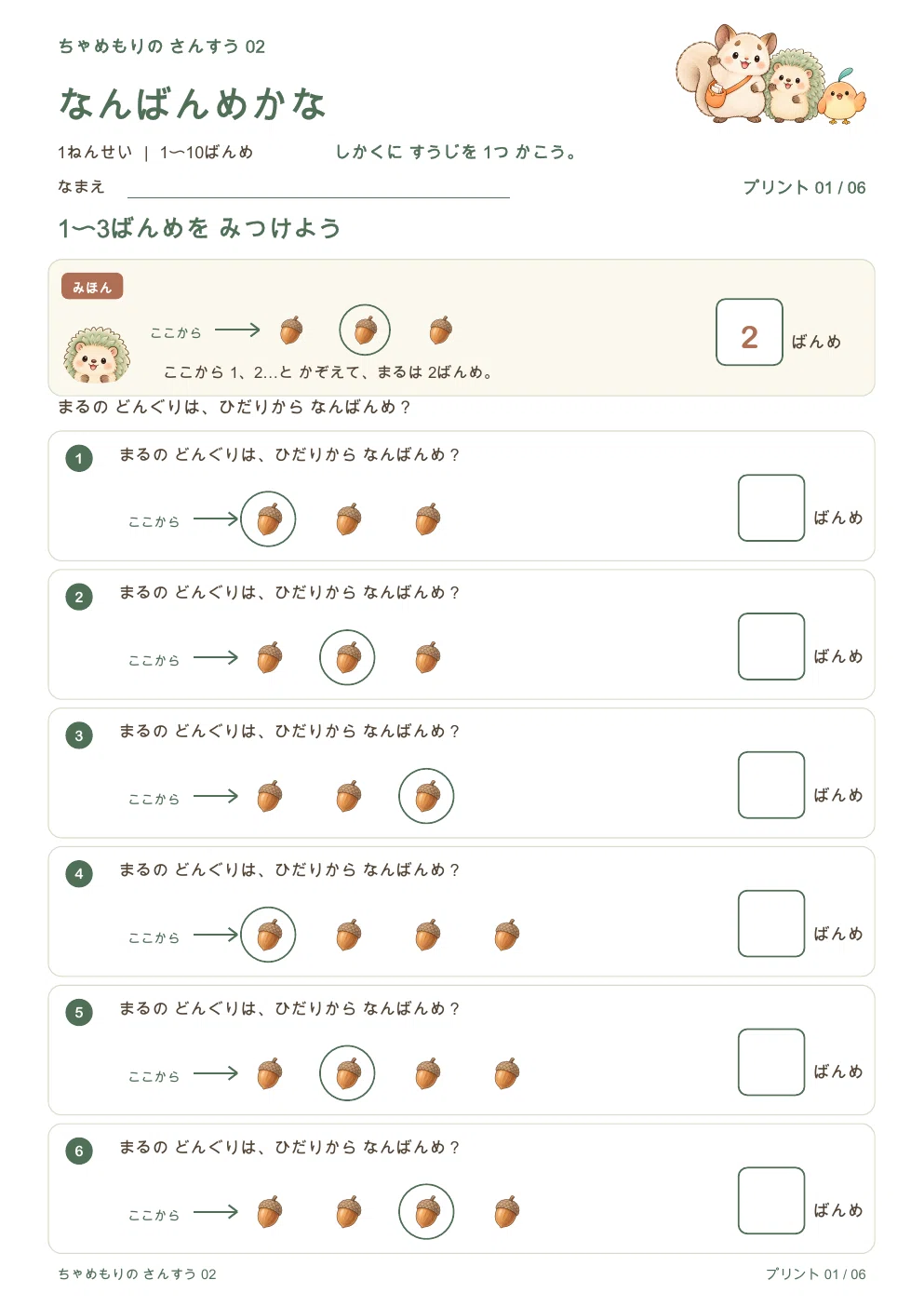Click the circled acorn in question 5
924x1307 pixels.
click(x=347, y=1073)
